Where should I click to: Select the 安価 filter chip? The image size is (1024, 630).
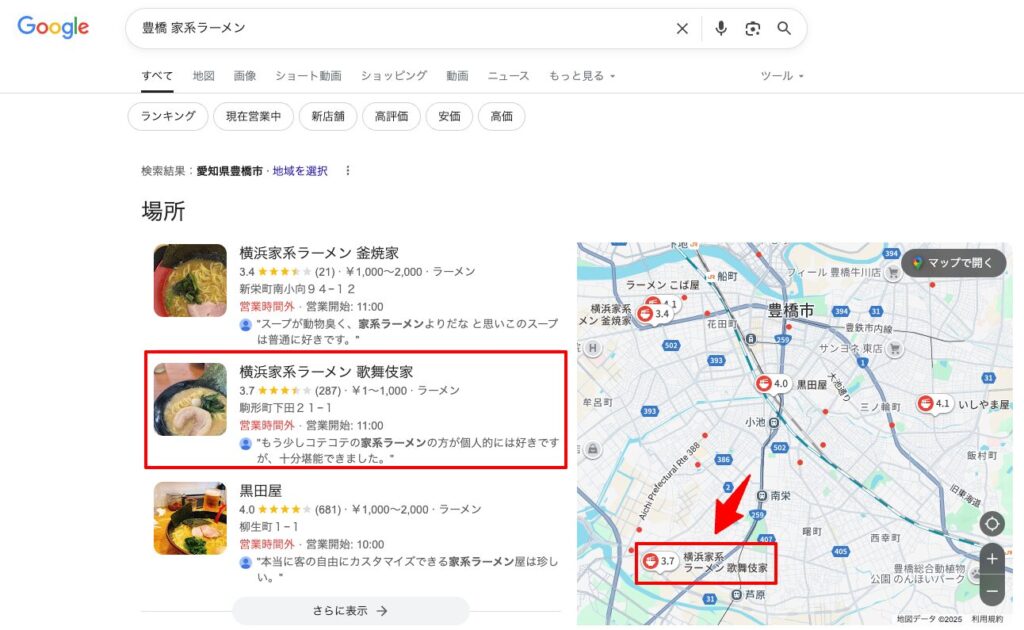(449, 116)
